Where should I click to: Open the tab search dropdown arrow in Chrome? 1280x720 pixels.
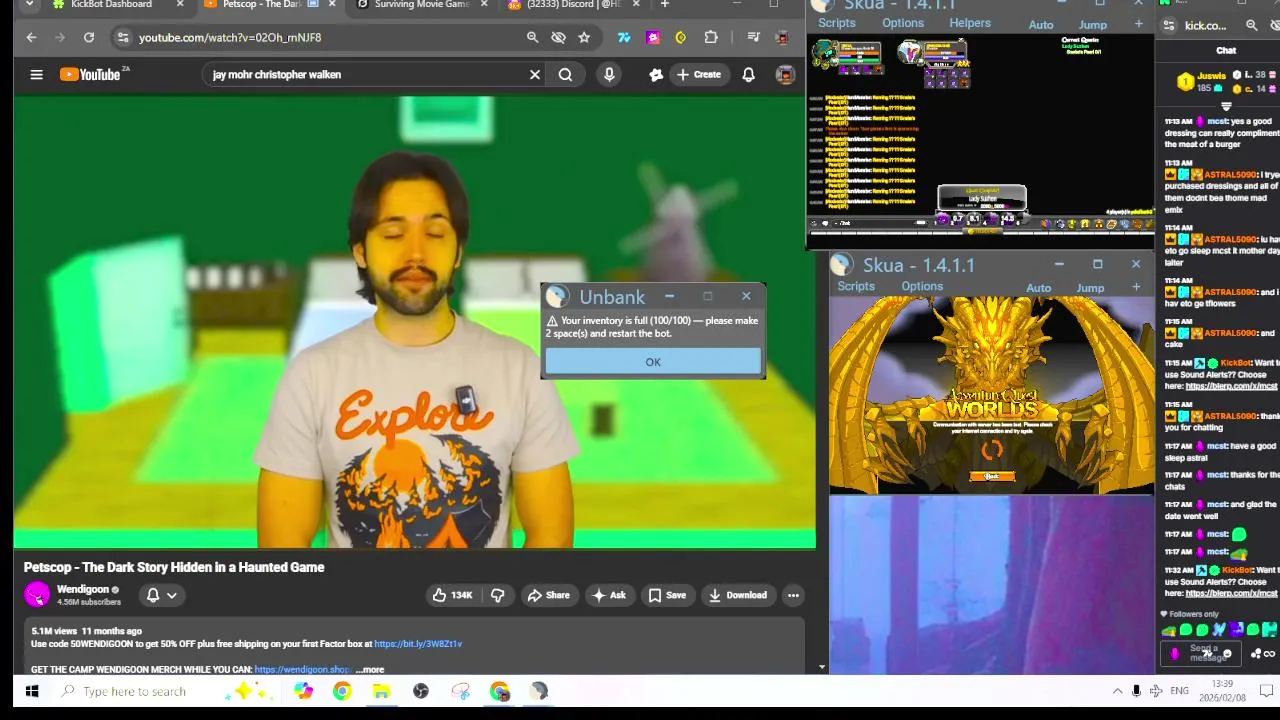click(30, 5)
